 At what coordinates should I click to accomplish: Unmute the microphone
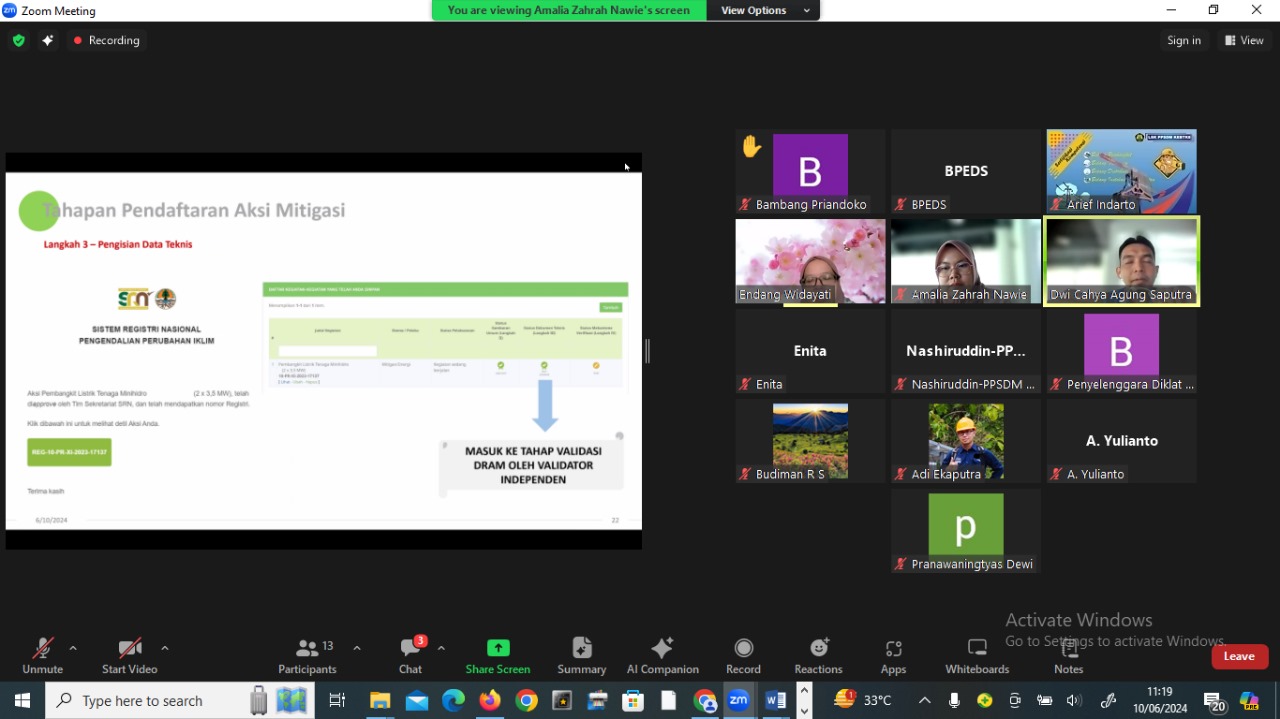42,656
